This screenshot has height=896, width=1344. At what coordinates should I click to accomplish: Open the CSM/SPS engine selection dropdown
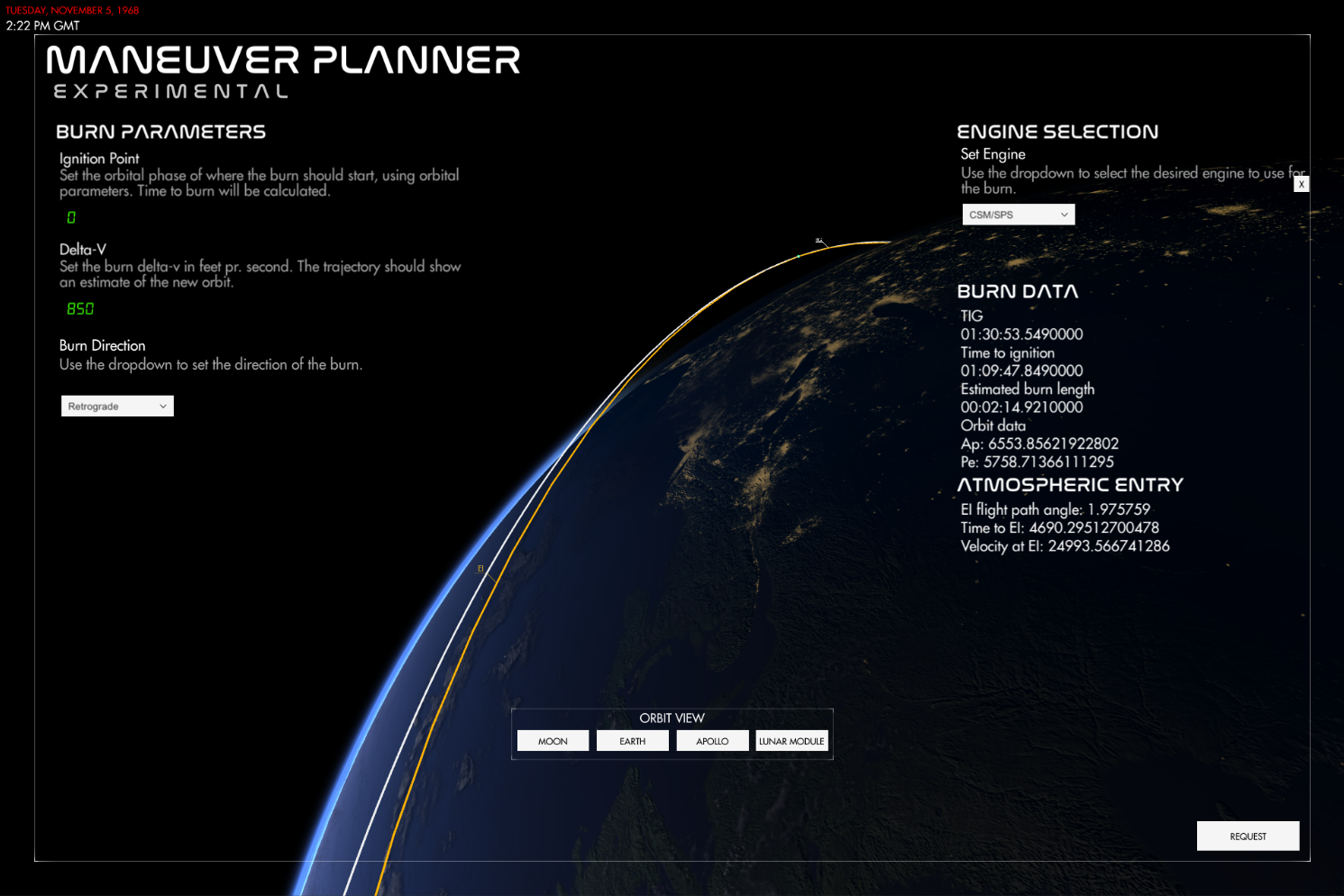(1019, 215)
